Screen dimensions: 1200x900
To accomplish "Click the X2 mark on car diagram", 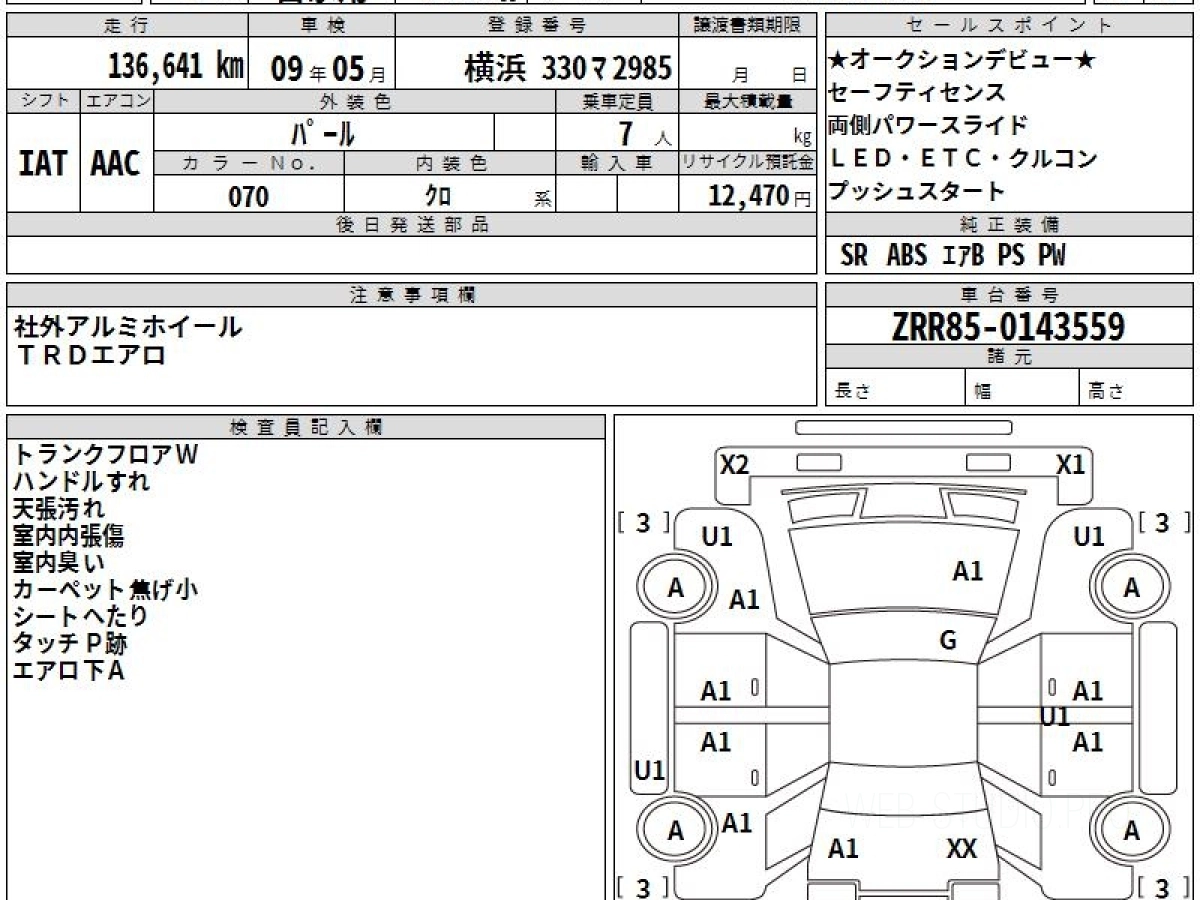I will [735, 464].
